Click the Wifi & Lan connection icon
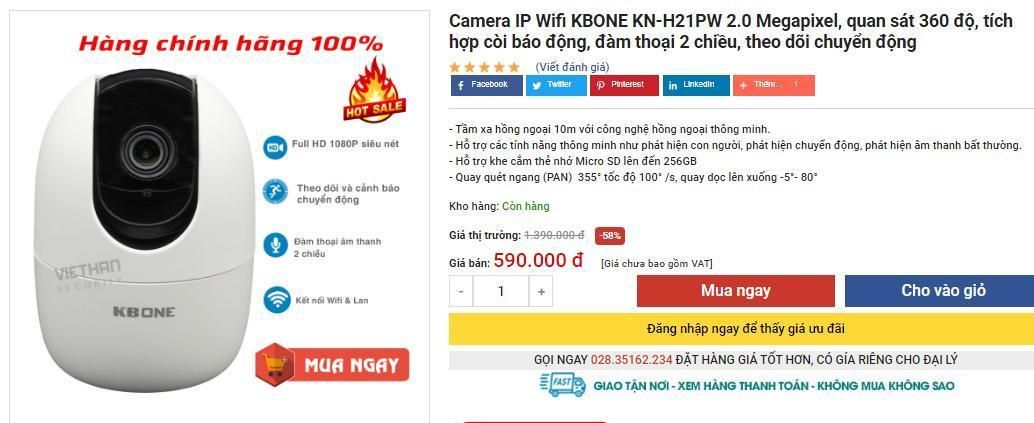This screenshot has width=1034, height=423. (x=277, y=299)
